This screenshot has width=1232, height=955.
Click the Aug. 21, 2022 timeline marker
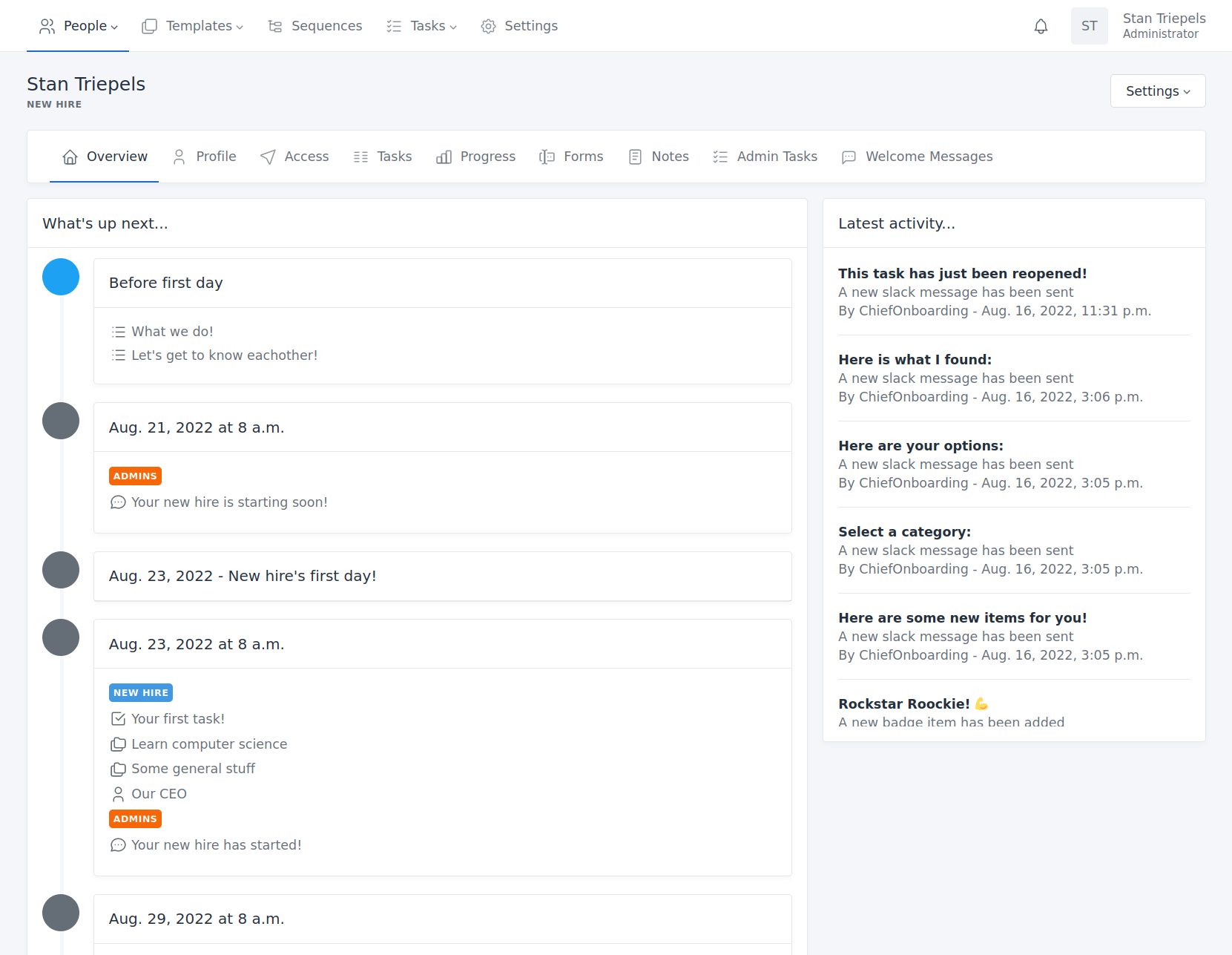pyautogui.click(x=61, y=421)
